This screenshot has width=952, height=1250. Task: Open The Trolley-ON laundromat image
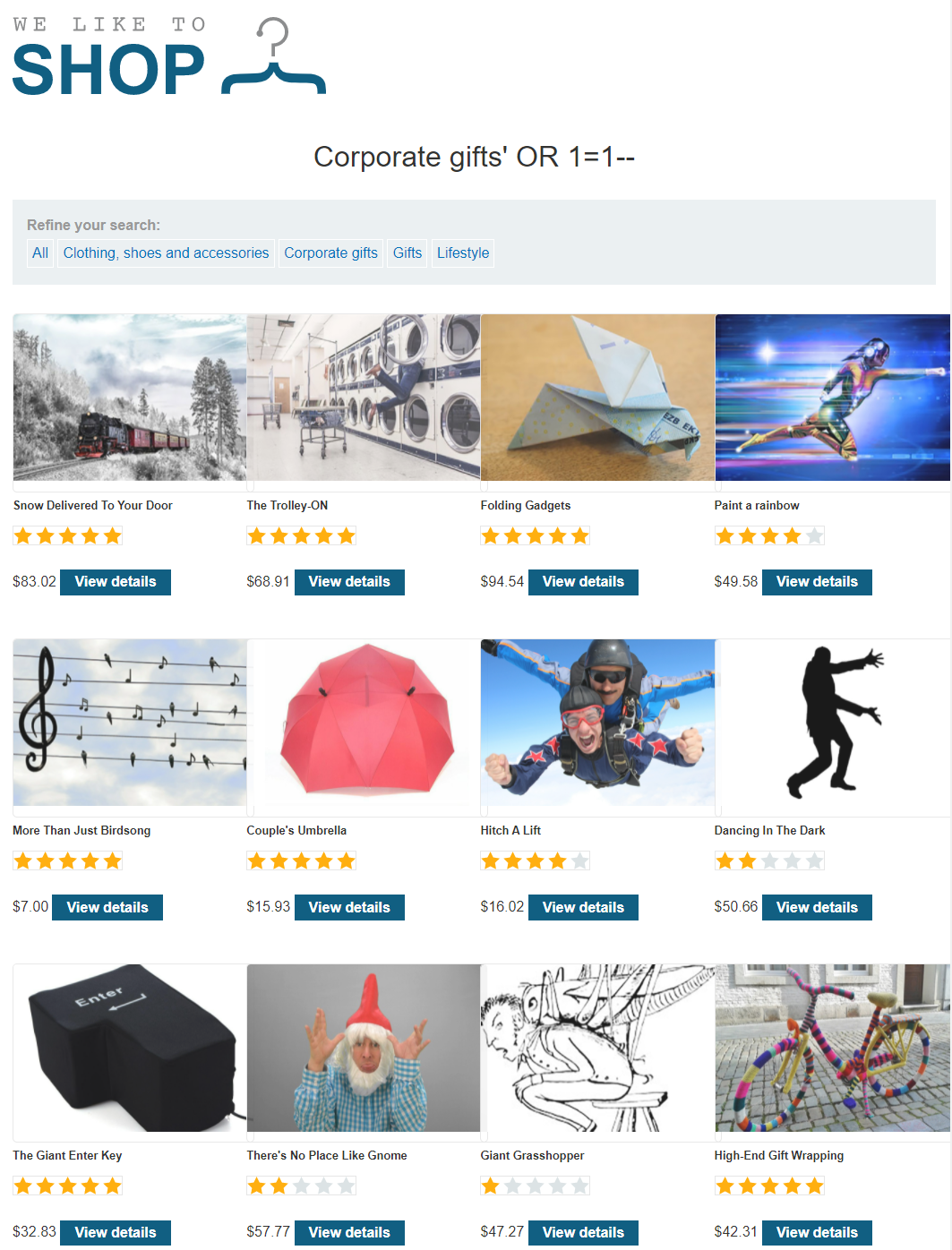[x=364, y=398]
